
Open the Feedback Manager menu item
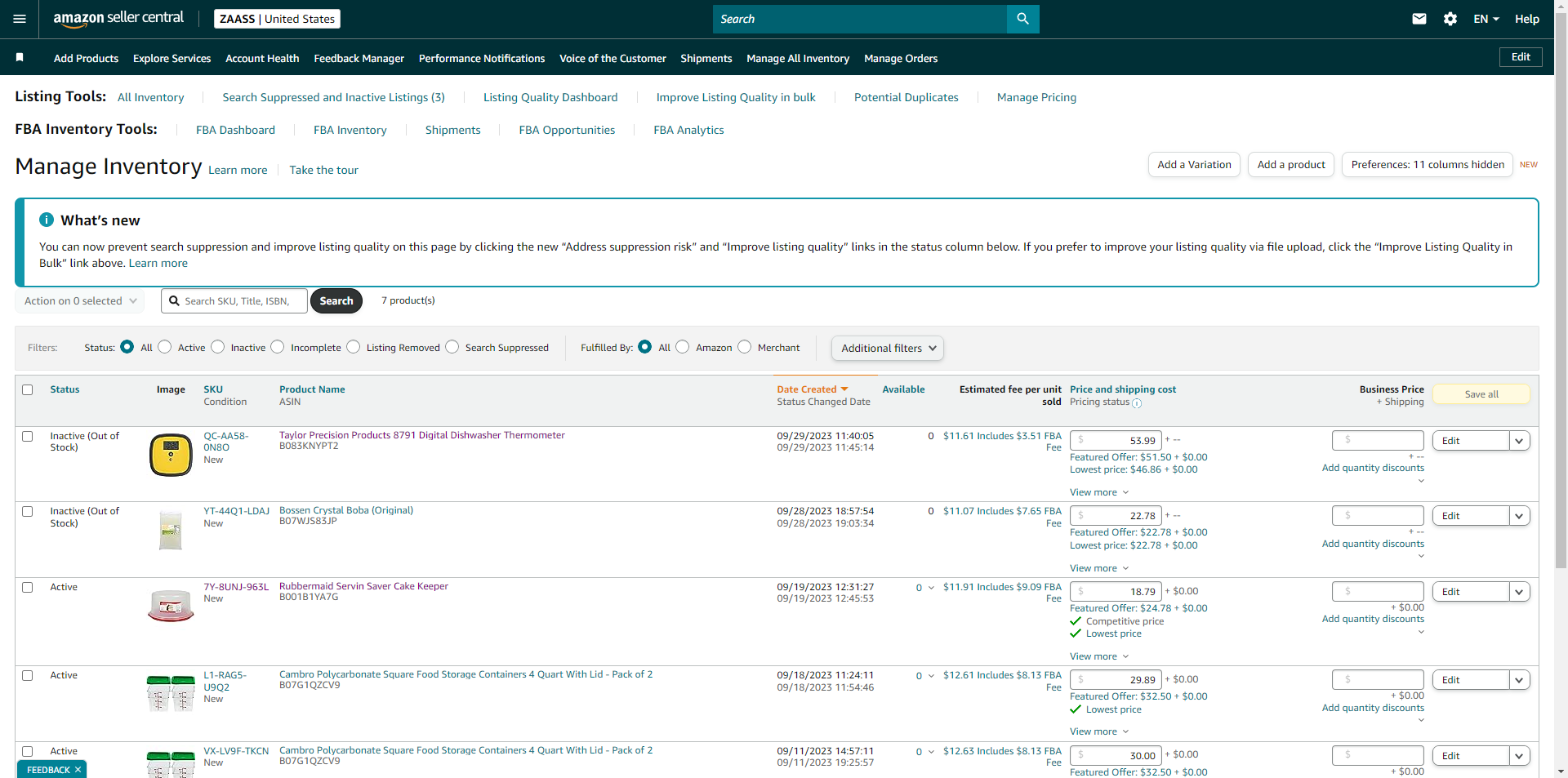[359, 58]
